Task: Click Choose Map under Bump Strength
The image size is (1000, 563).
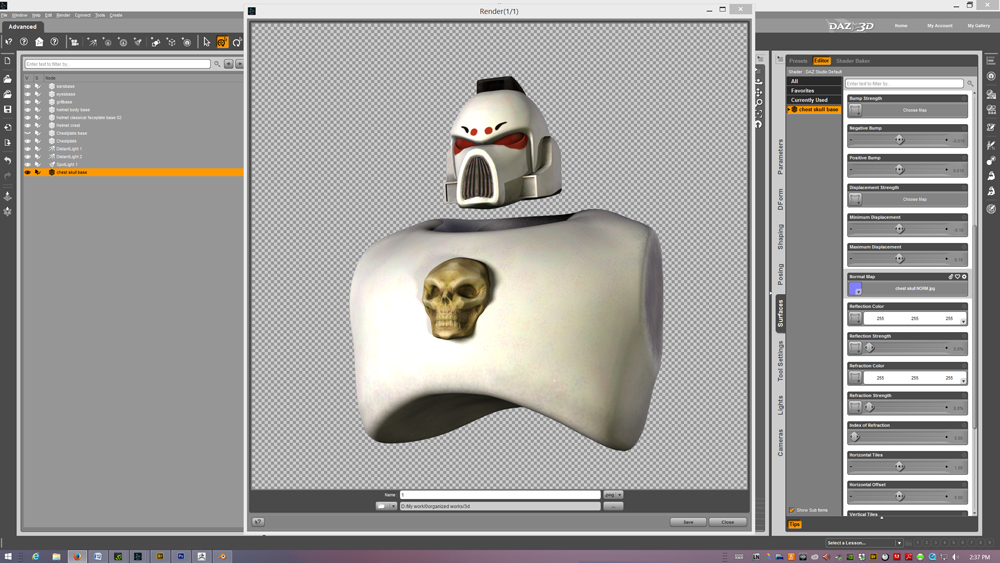Action: tap(915, 110)
